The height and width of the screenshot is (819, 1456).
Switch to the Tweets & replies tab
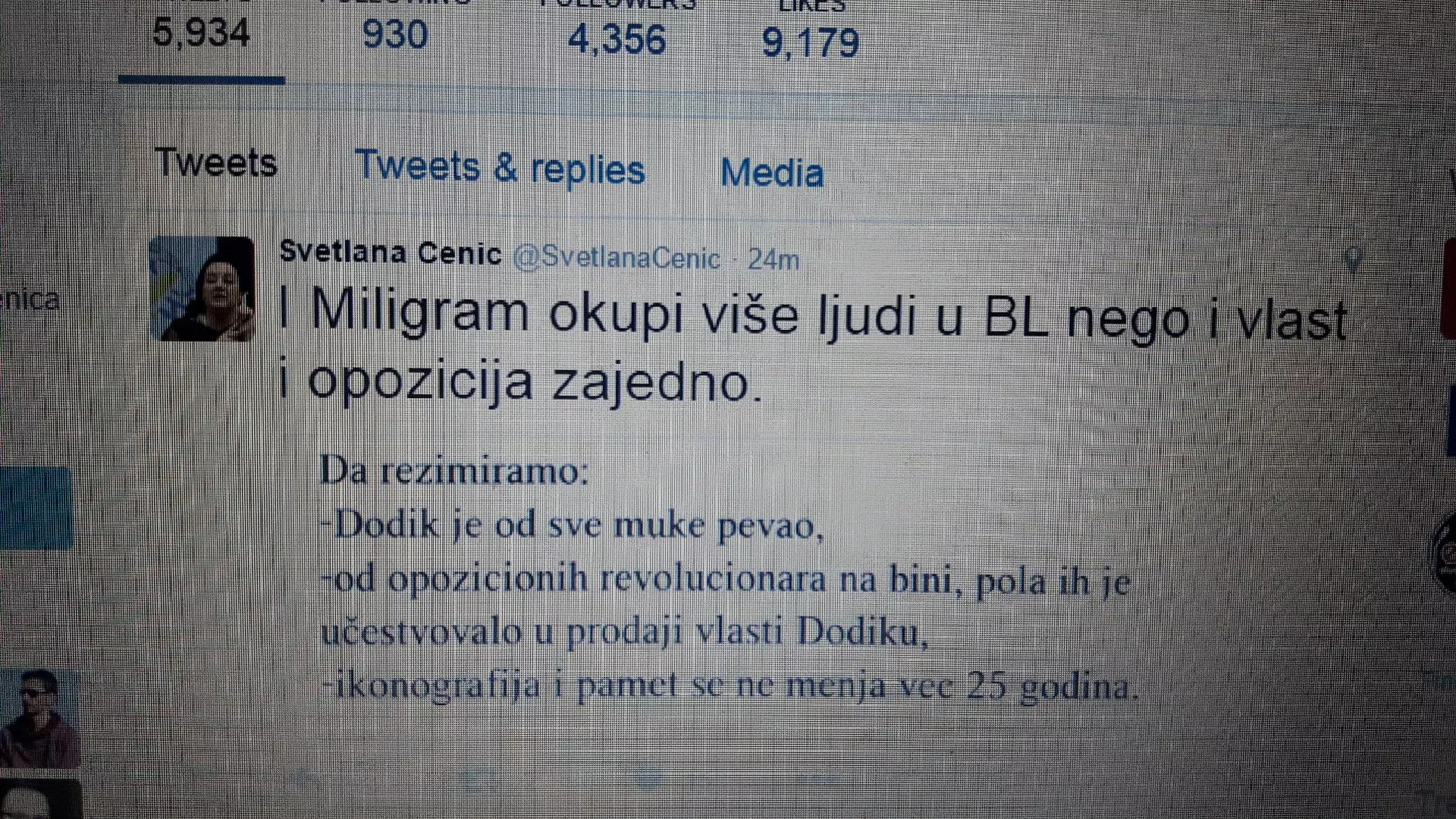coord(500,168)
